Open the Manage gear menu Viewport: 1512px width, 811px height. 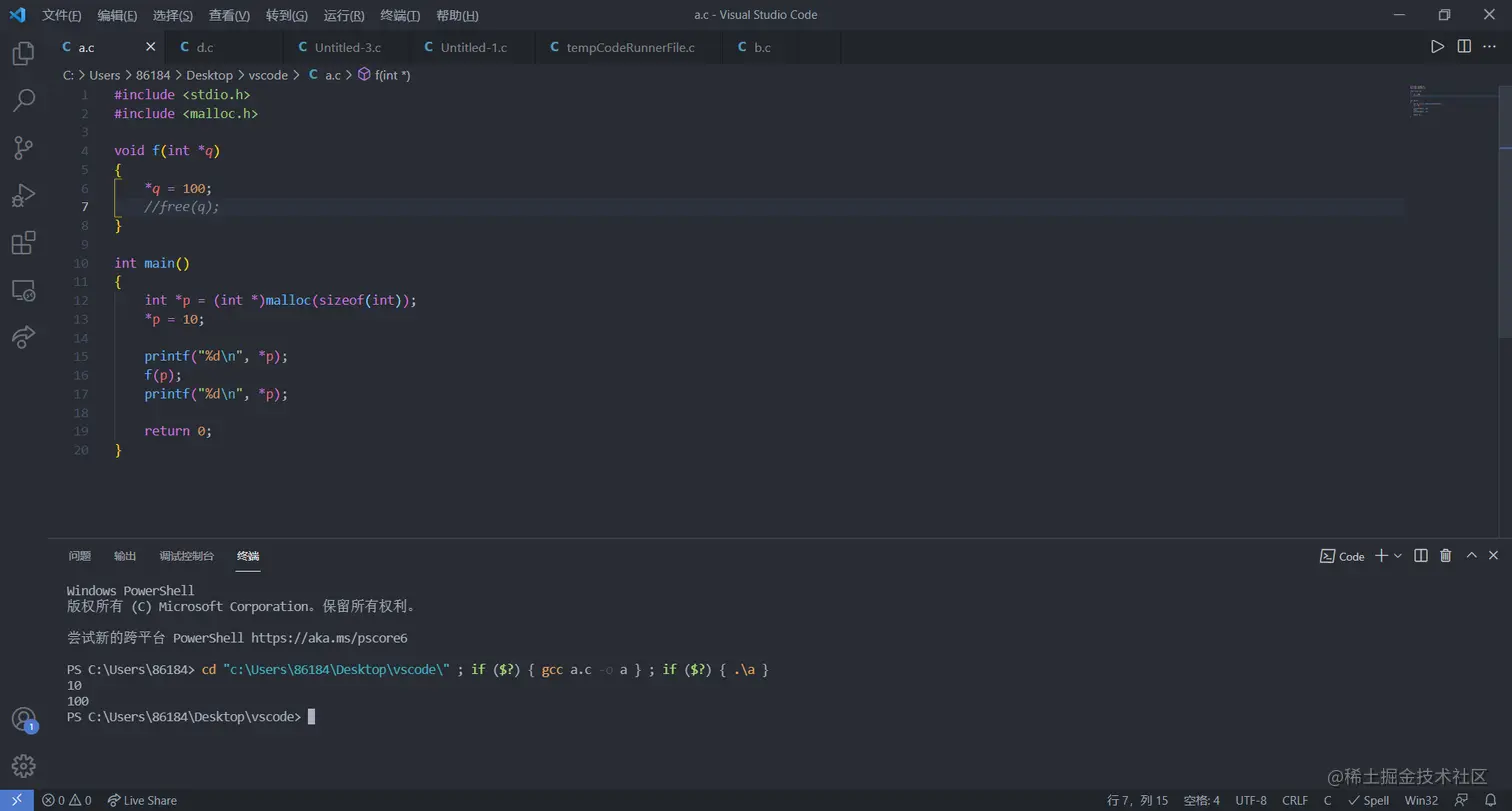point(23,766)
